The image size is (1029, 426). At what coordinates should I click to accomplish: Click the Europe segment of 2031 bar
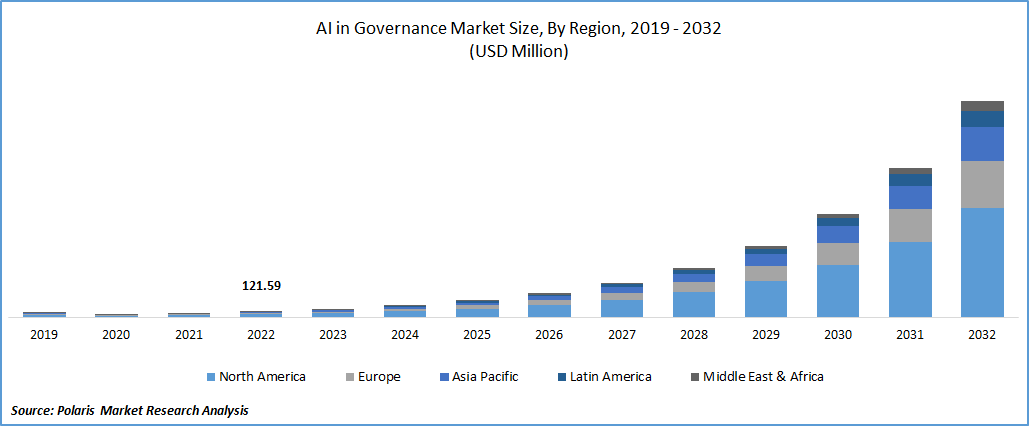click(910, 225)
